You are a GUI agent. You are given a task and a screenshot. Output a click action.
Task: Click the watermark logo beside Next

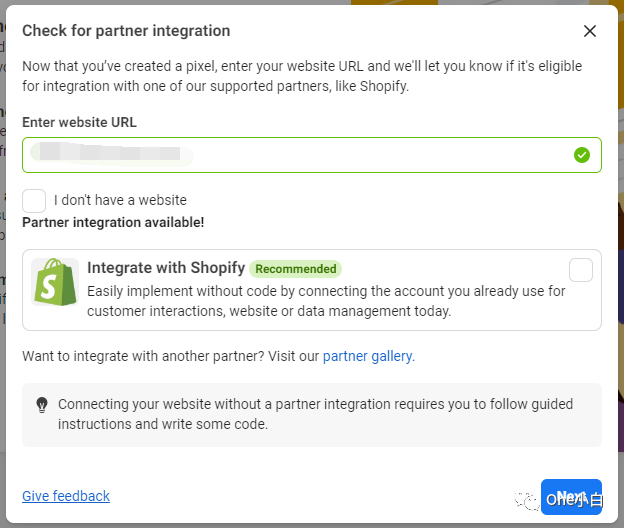pyautogui.click(x=526, y=500)
